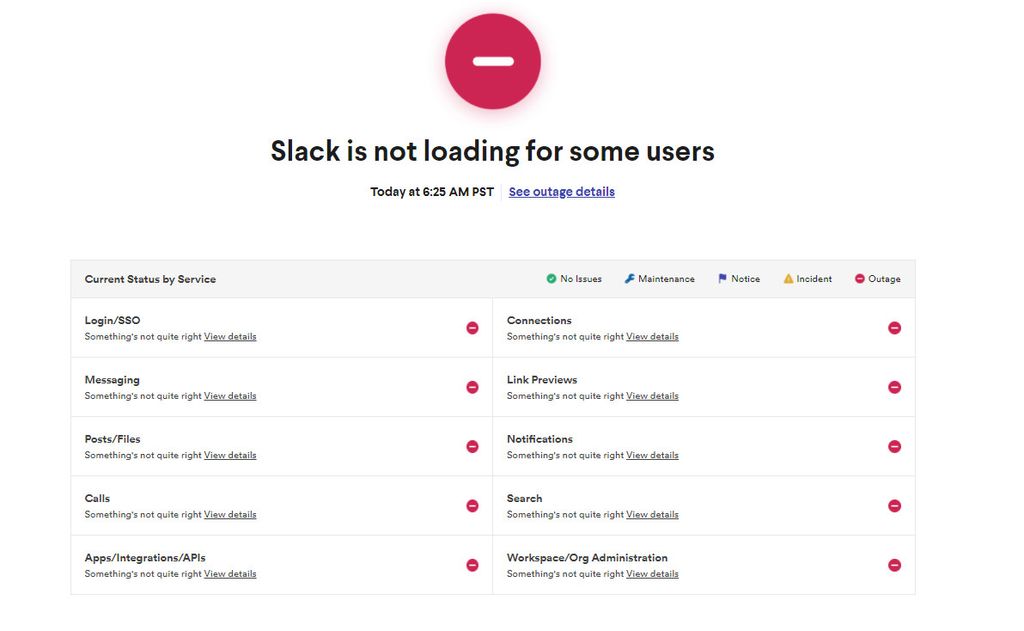This screenshot has width=1024, height=631.
Task: Click the outage icon next to Calls
Action: [472, 505]
